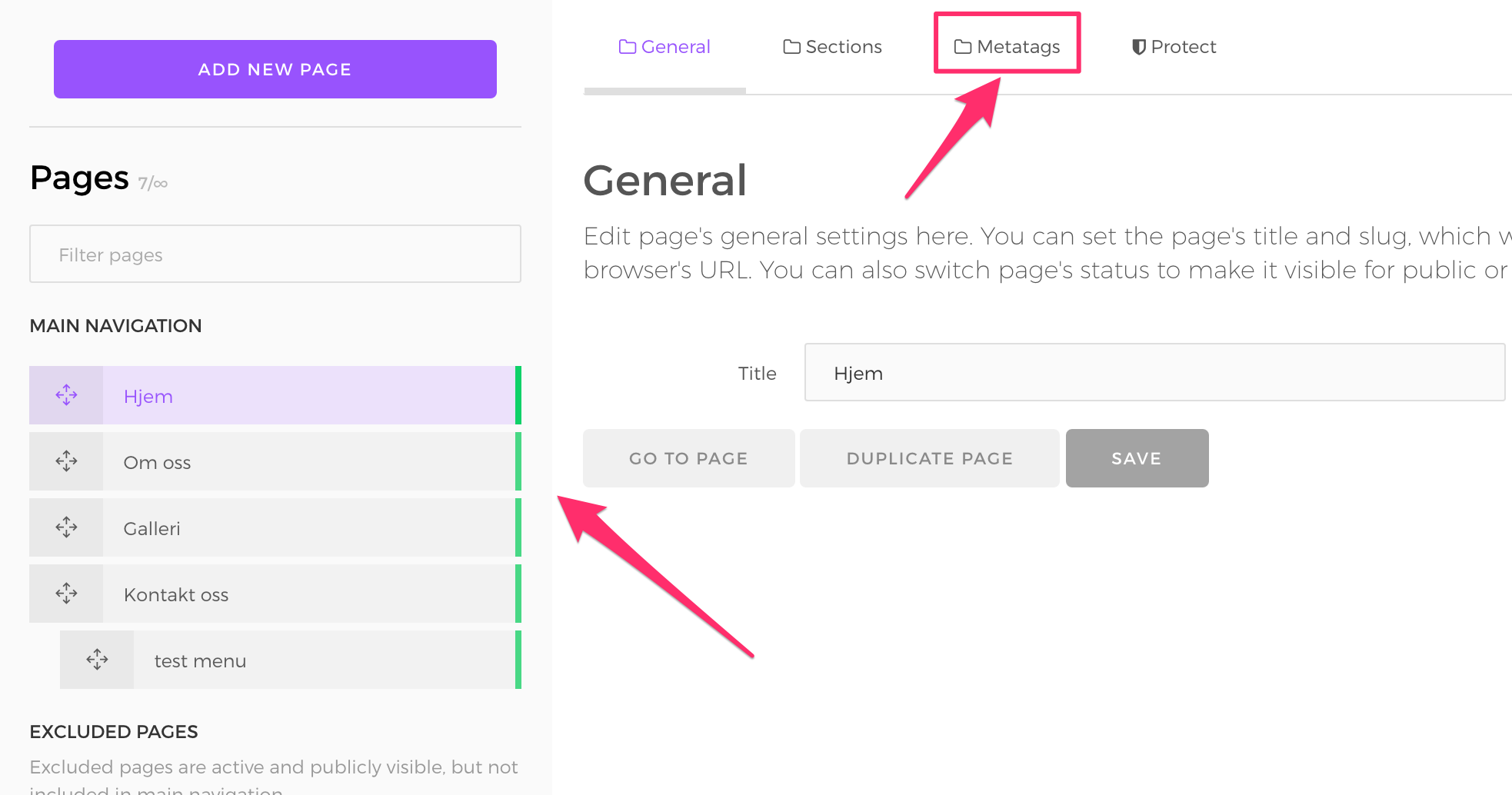Click the folder icon of the General tab
Image resolution: width=1512 pixels, height=795 pixels.
[x=627, y=47]
